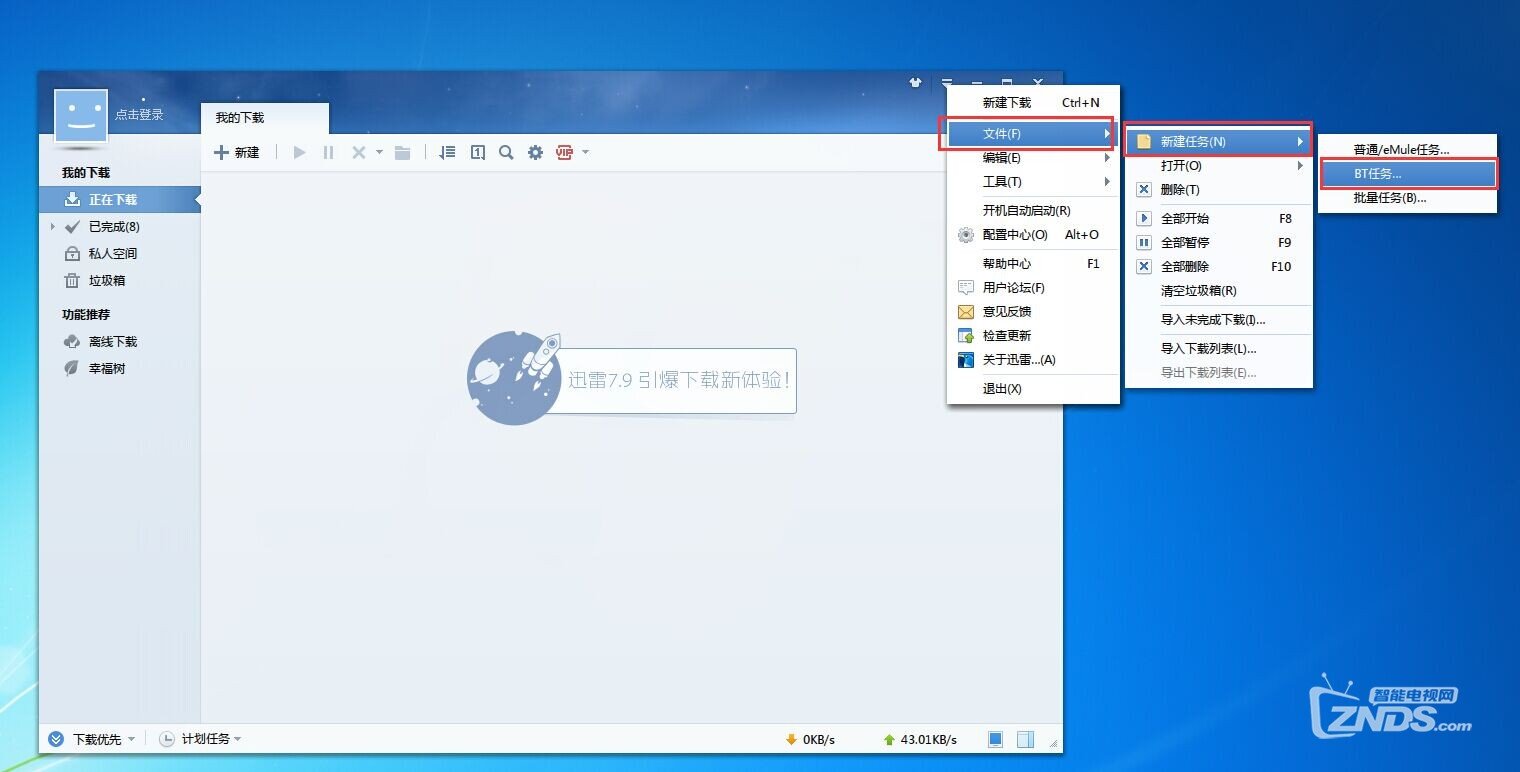Screen dimensions: 1520x772
Task: Start the task with the play icon
Action: click(x=299, y=153)
